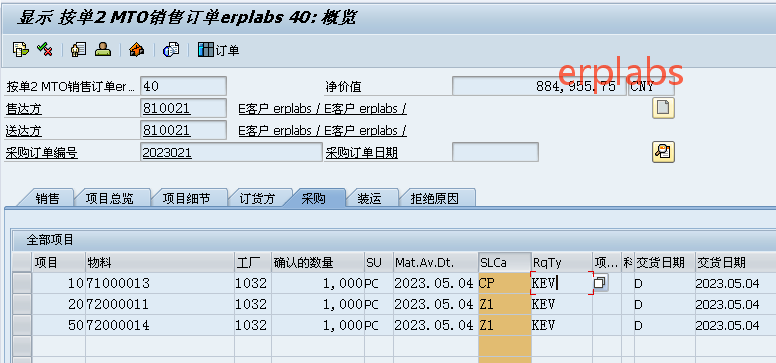
Task: Click material cell 72000014
Action: tap(160, 325)
